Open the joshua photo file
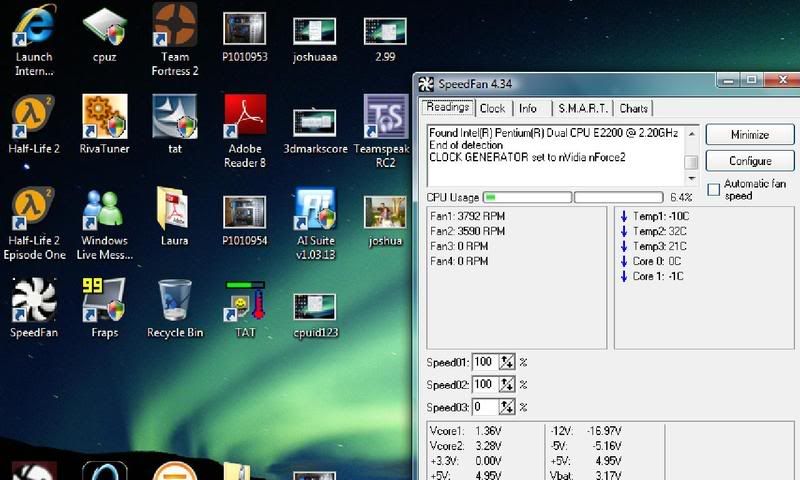Image resolution: width=800 pixels, height=480 pixels. 385,221
